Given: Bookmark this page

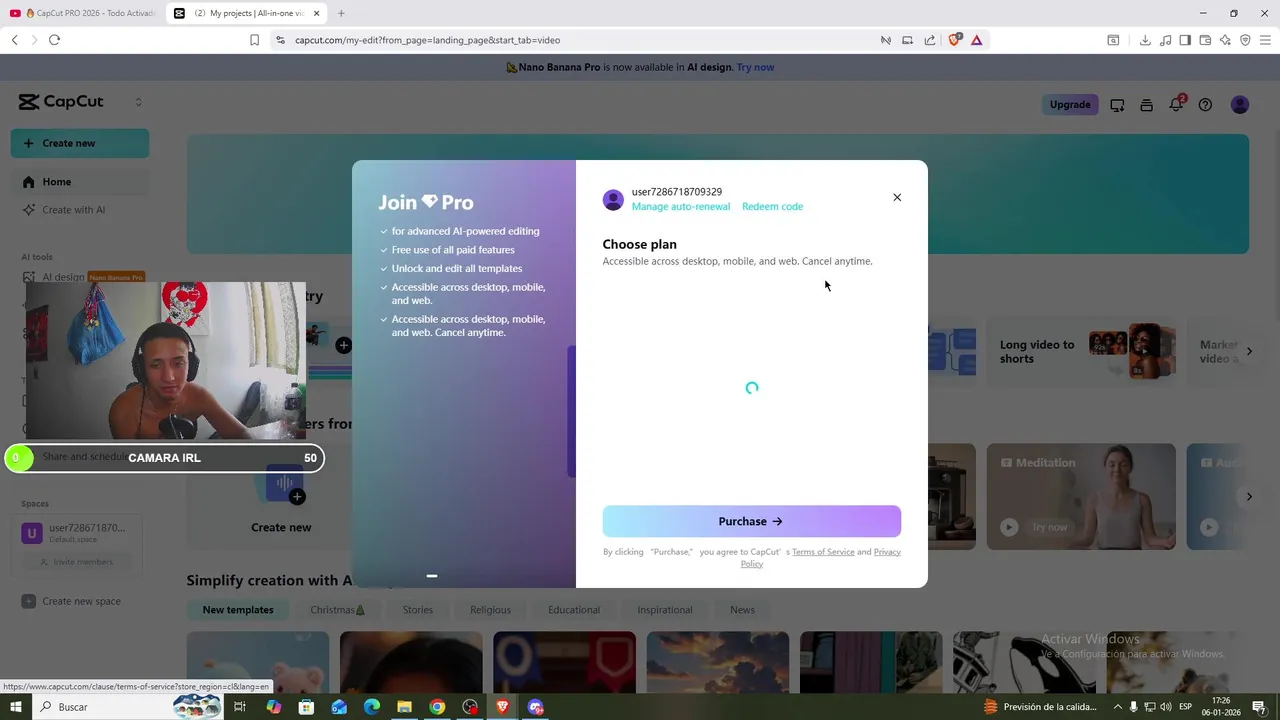Looking at the screenshot, I should tap(254, 40).
